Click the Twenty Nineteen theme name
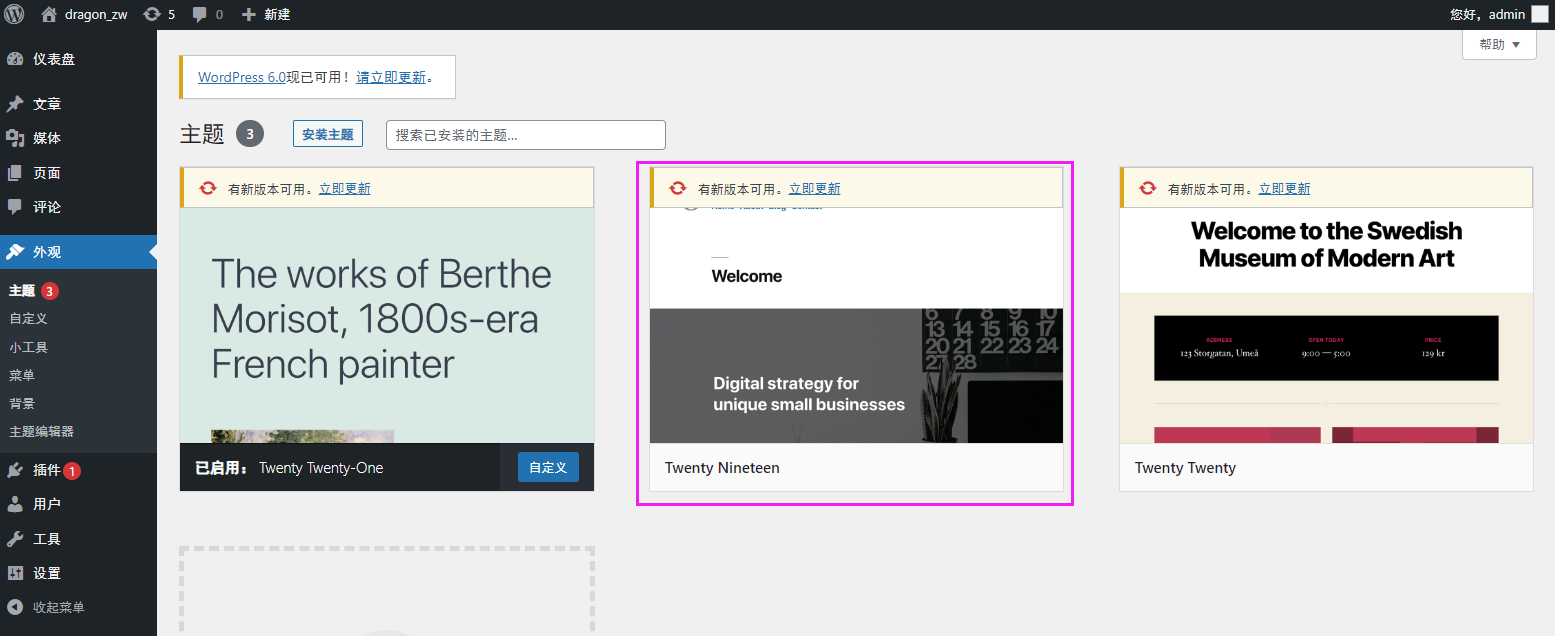This screenshot has width=1555, height=636. coord(722,468)
